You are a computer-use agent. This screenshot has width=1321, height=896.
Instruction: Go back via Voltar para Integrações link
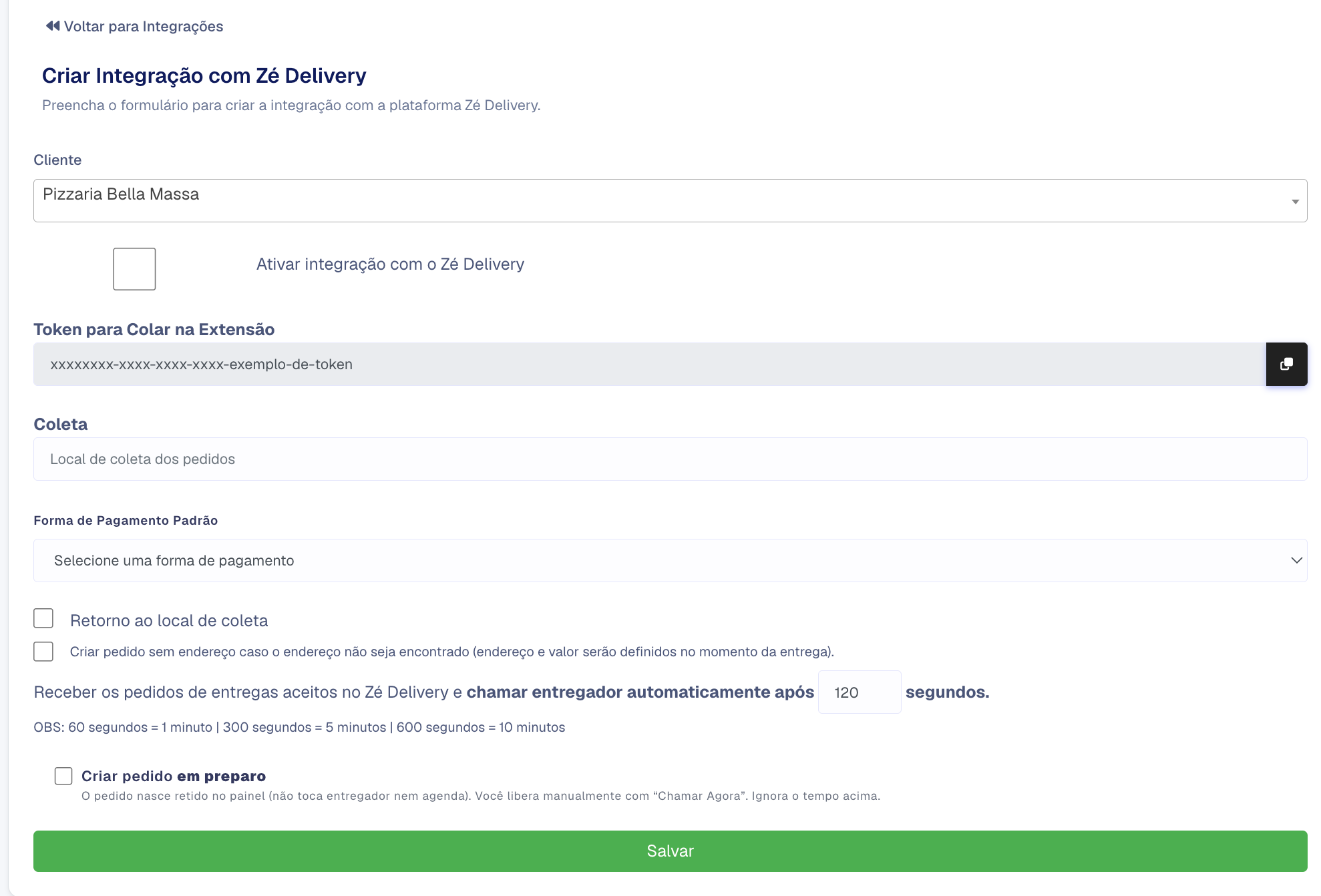point(134,26)
